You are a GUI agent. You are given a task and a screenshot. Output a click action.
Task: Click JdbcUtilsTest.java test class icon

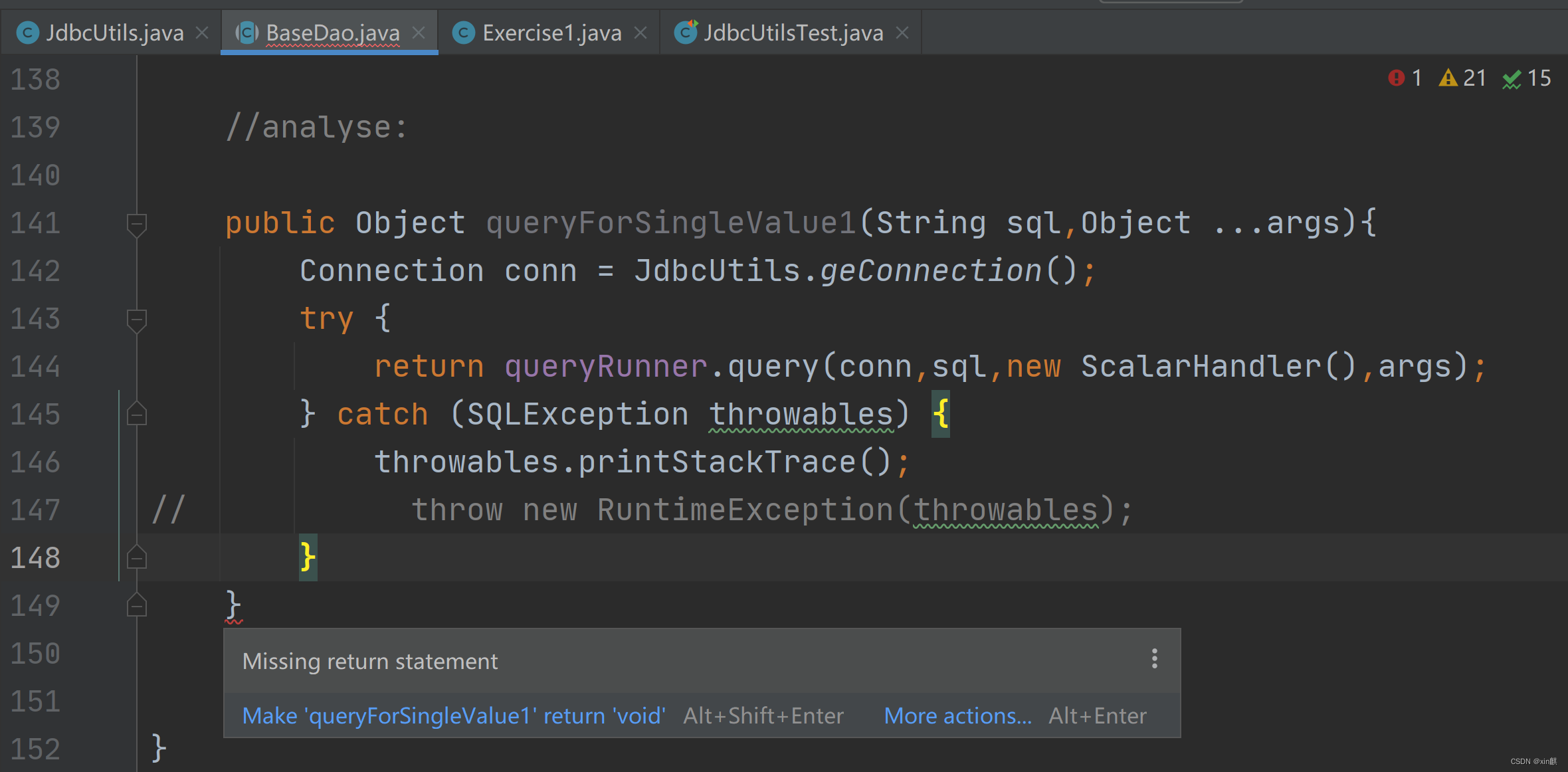(686, 33)
